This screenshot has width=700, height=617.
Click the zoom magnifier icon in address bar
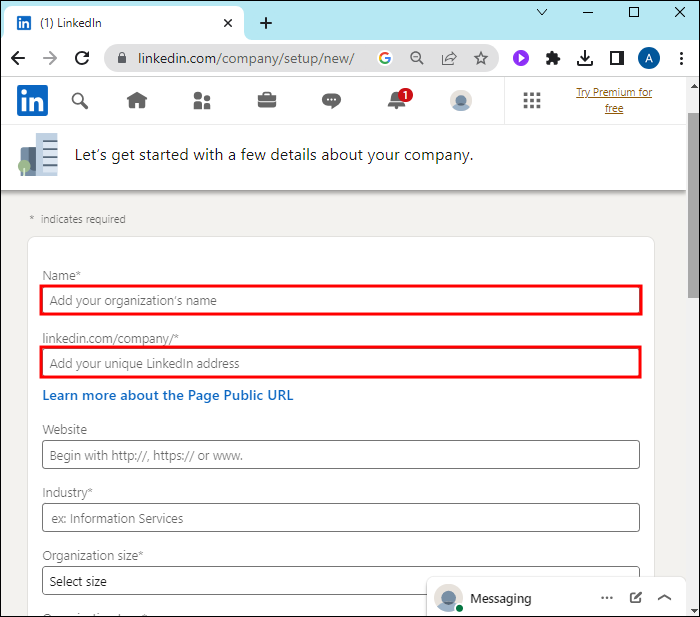(417, 58)
